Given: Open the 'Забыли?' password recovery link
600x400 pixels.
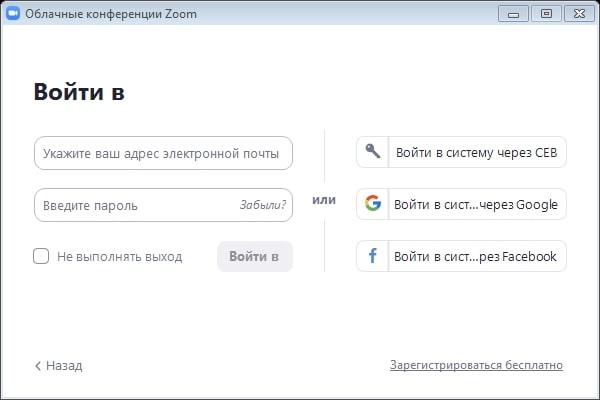Looking at the screenshot, I should 262,205.
